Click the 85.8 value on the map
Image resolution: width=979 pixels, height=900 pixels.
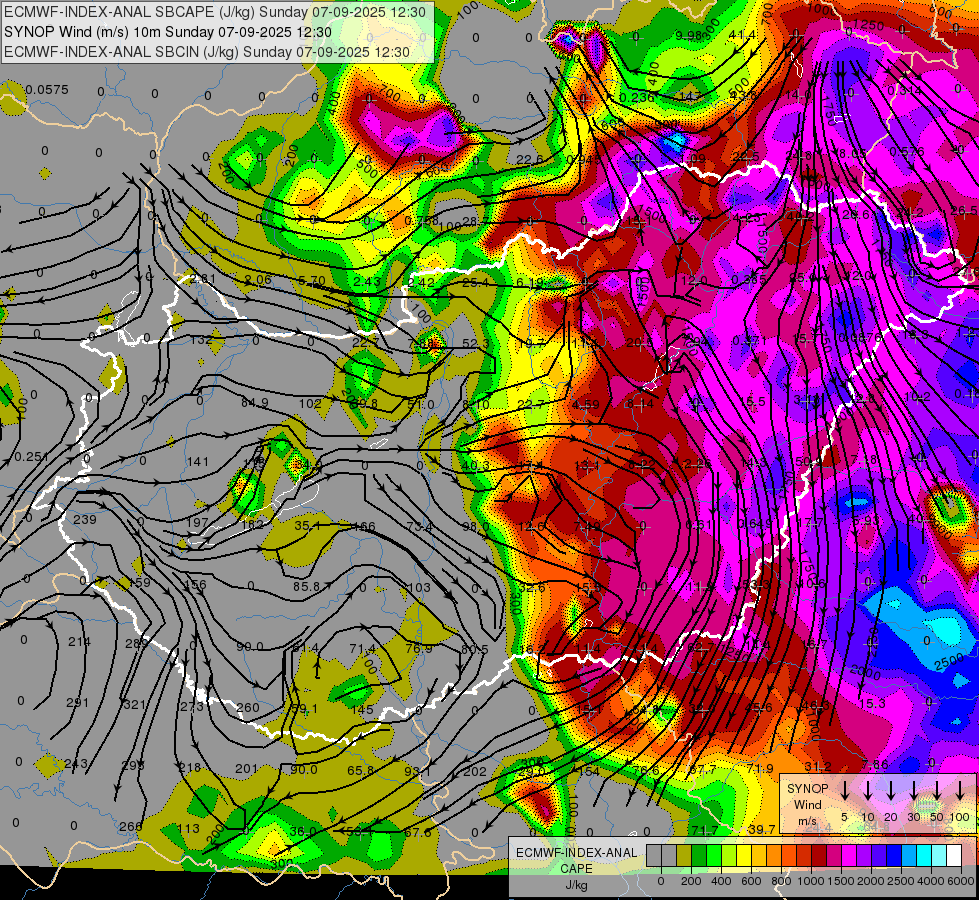click(x=307, y=586)
